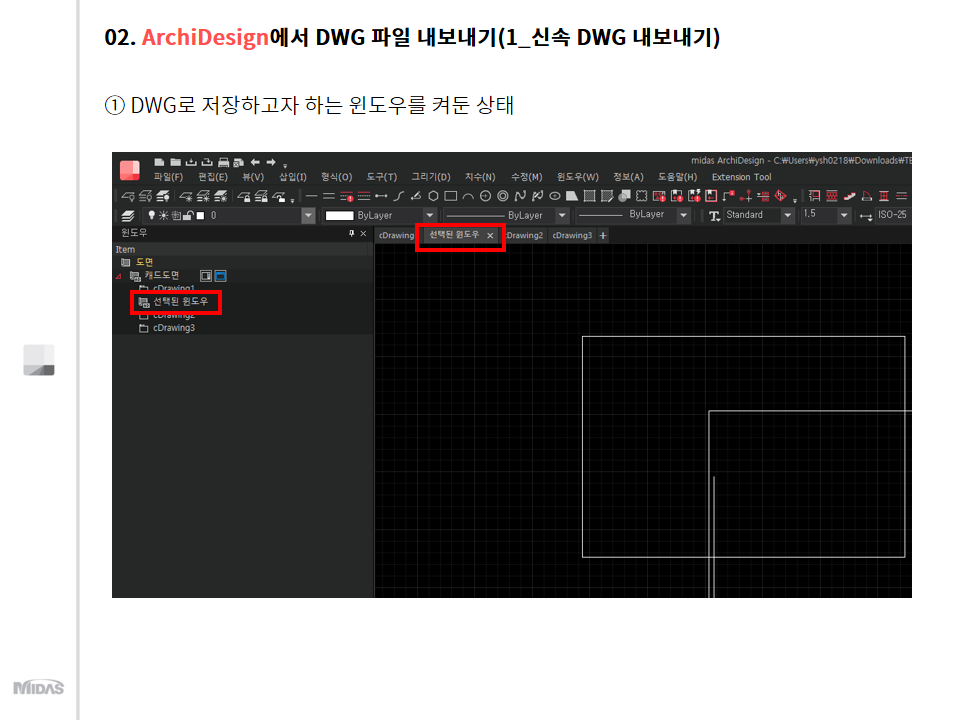This screenshot has height=720, width=960.
Task: Click the layer lock tool icon
Action: [x=244, y=197]
